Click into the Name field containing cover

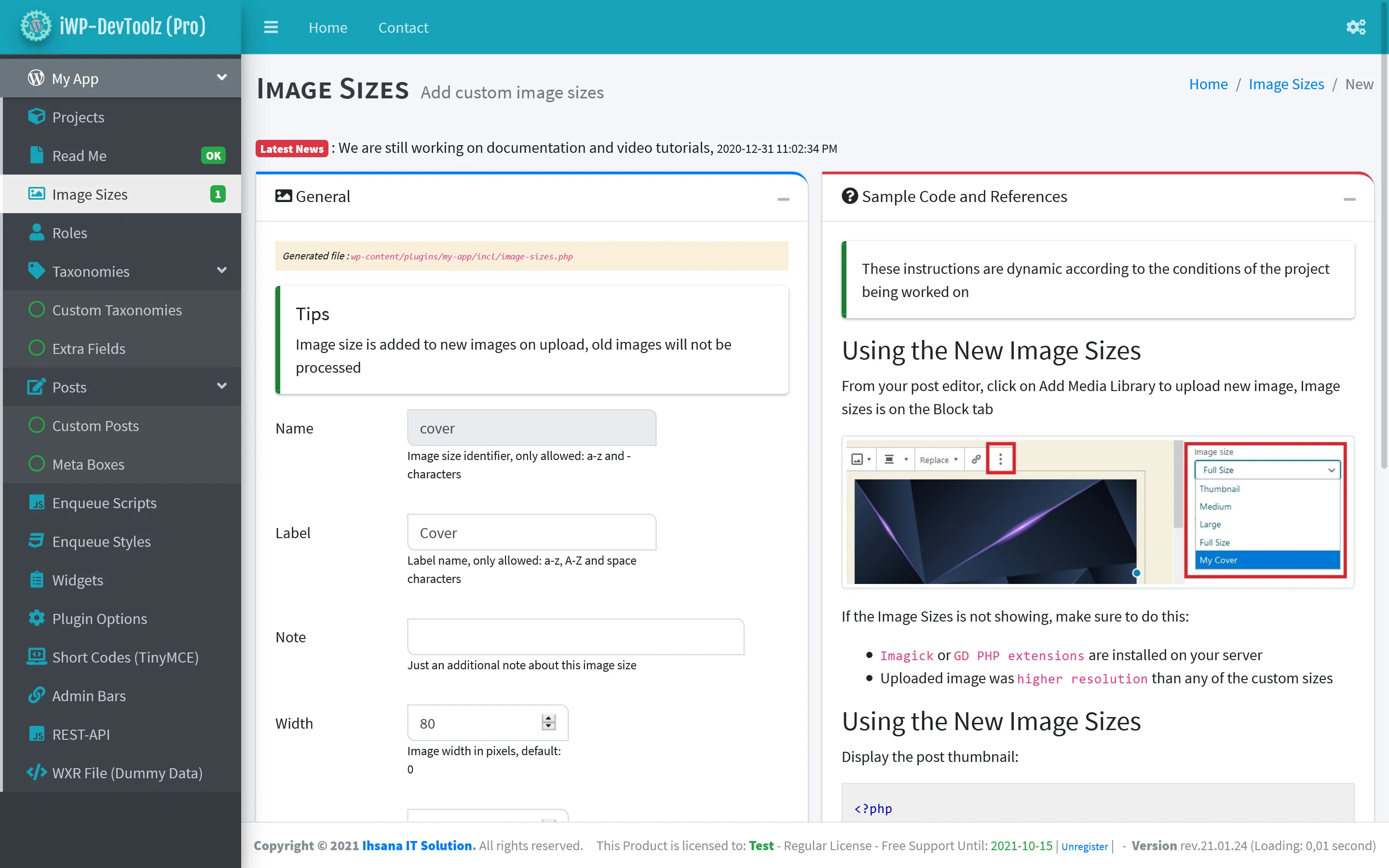[531, 428]
